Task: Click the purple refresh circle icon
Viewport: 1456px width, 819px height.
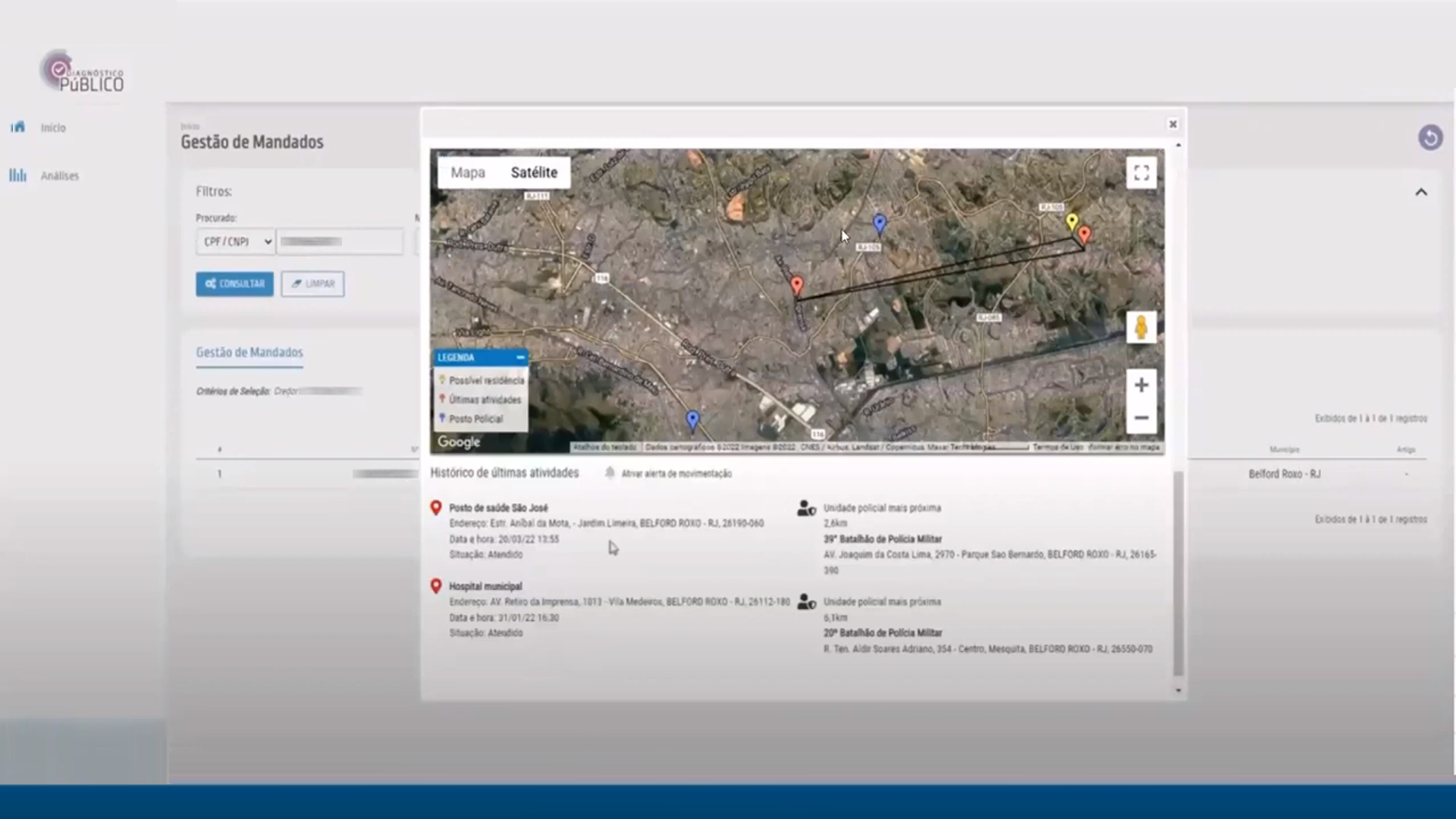Action: point(1430,137)
